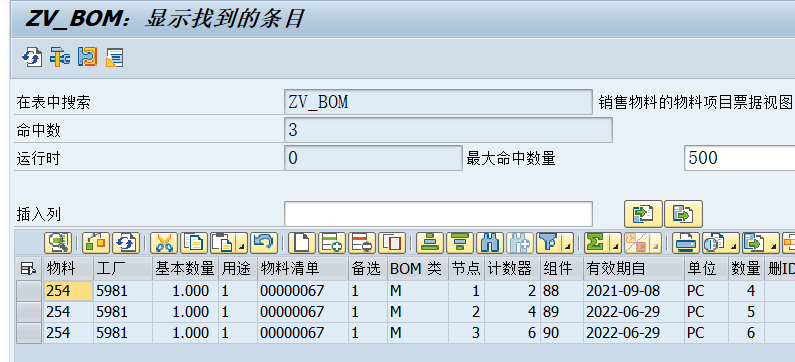Click the 有效期自 column header

[x=634, y=269]
